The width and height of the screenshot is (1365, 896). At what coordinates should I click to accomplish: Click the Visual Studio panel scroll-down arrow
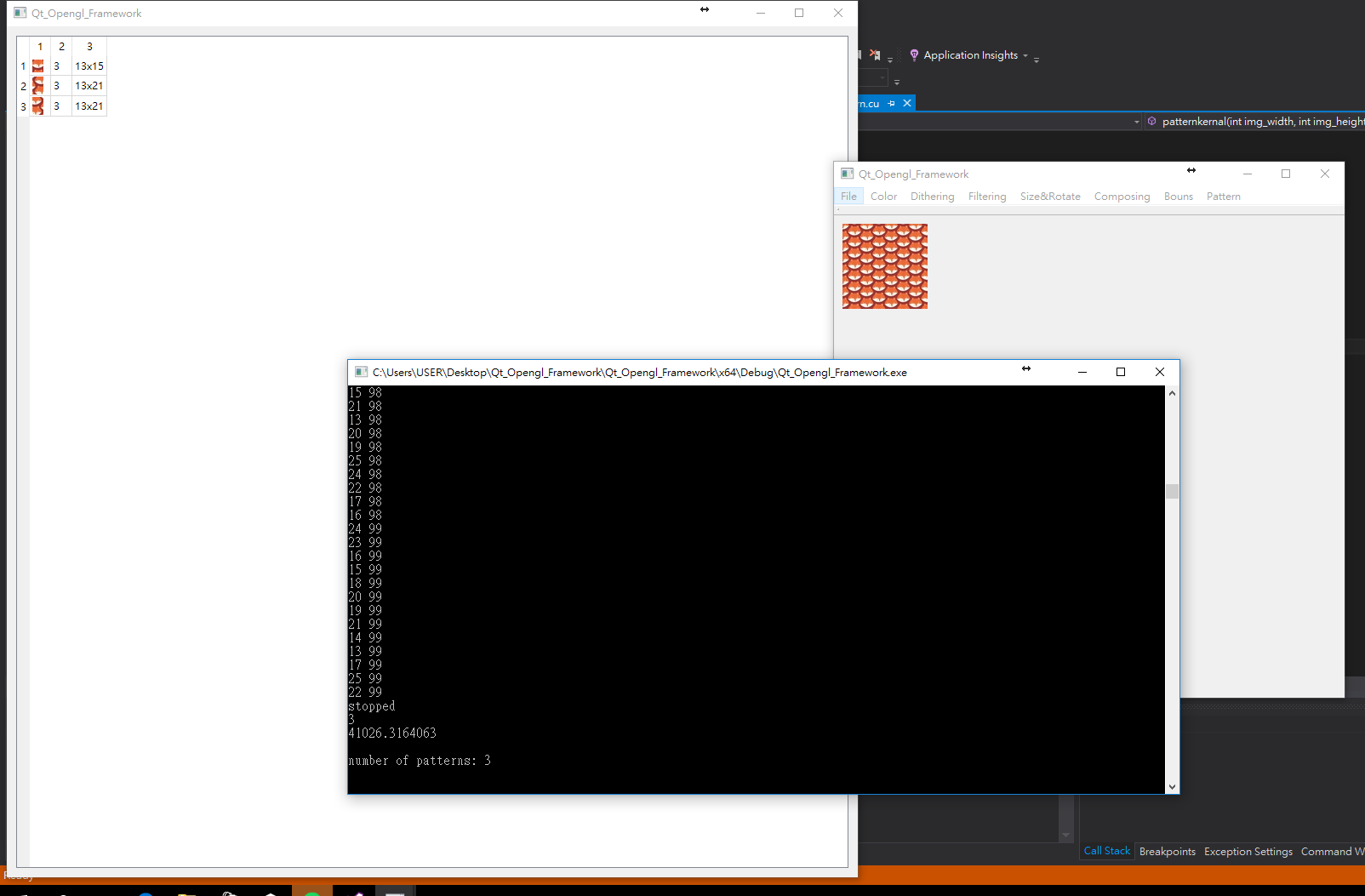[1065, 836]
